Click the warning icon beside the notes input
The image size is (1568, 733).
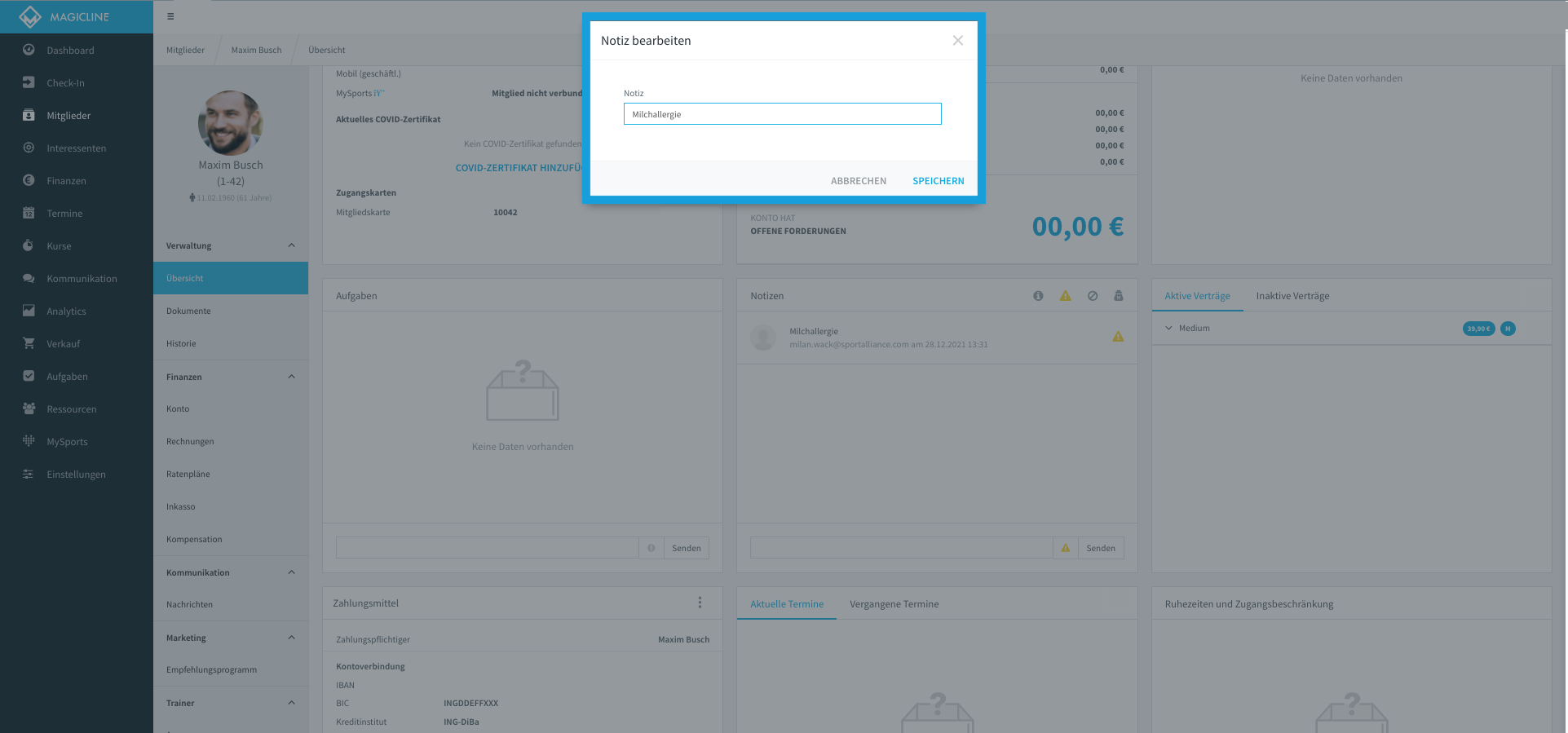pyautogui.click(x=1065, y=548)
